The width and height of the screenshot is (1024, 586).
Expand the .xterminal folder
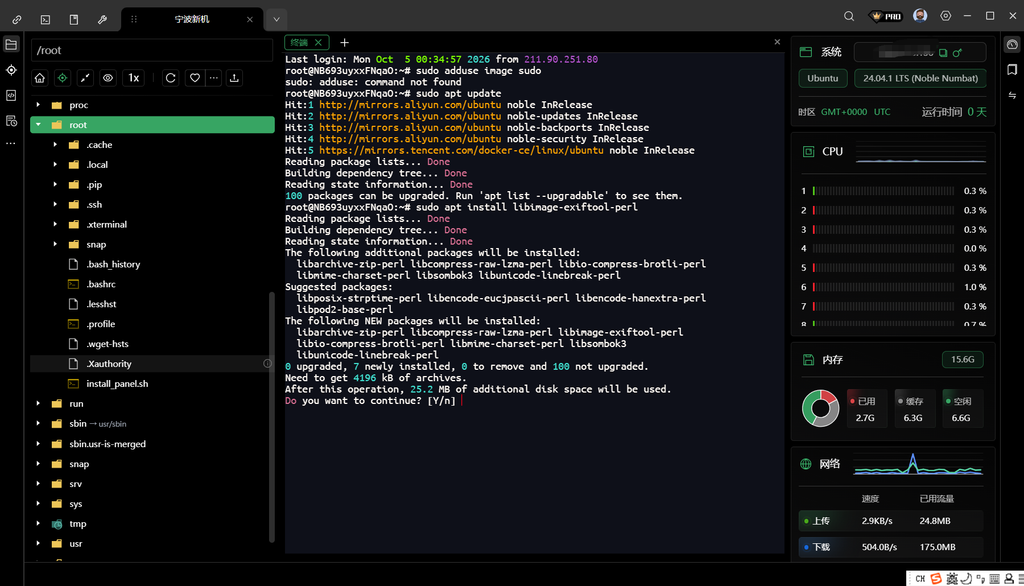(55, 224)
